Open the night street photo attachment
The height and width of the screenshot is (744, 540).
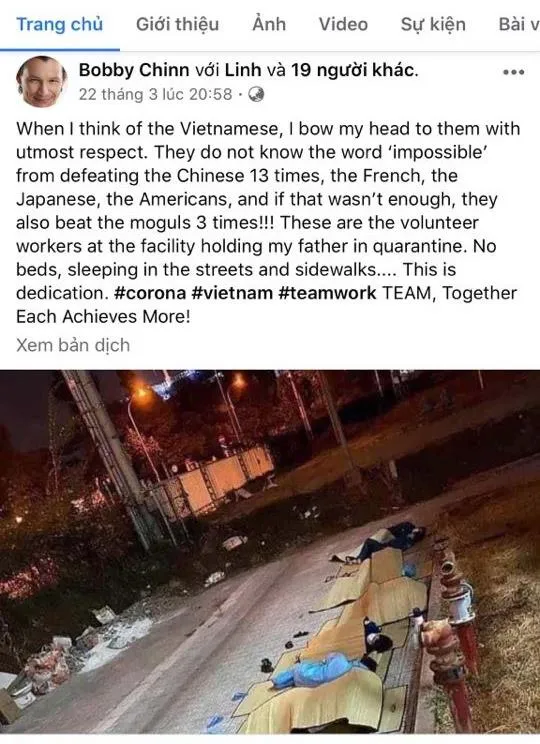270,551
